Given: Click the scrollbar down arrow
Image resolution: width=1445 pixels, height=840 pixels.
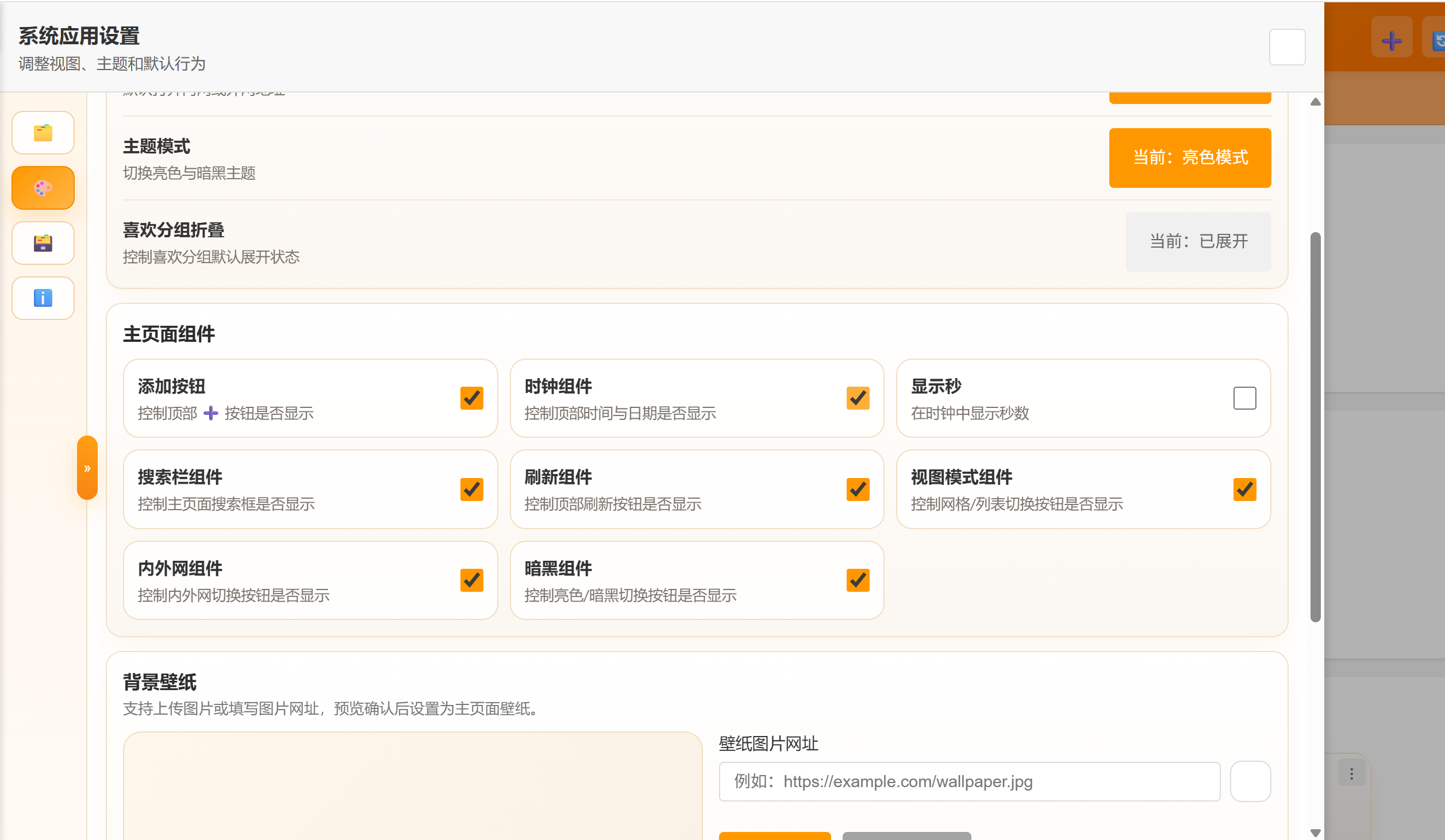Looking at the screenshot, I should [x=1316, y=833].
